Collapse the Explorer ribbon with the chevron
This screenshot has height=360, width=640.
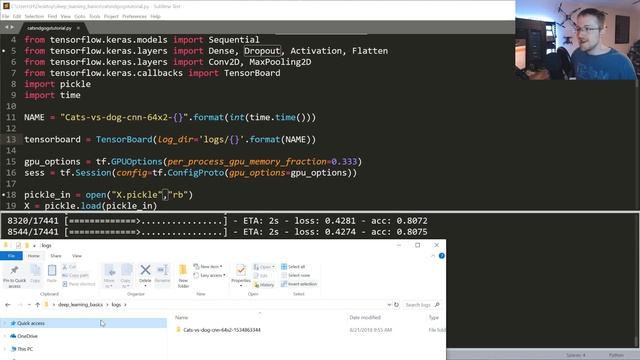[x=433, y=256]
